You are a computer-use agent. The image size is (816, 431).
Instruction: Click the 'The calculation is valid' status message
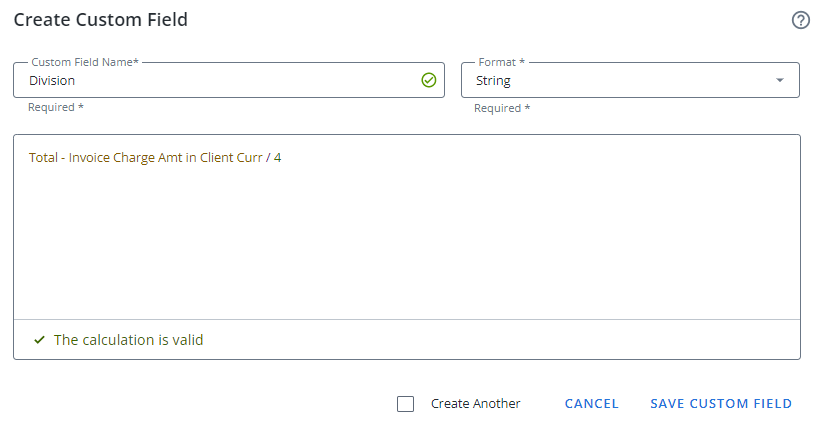point(129,340)
